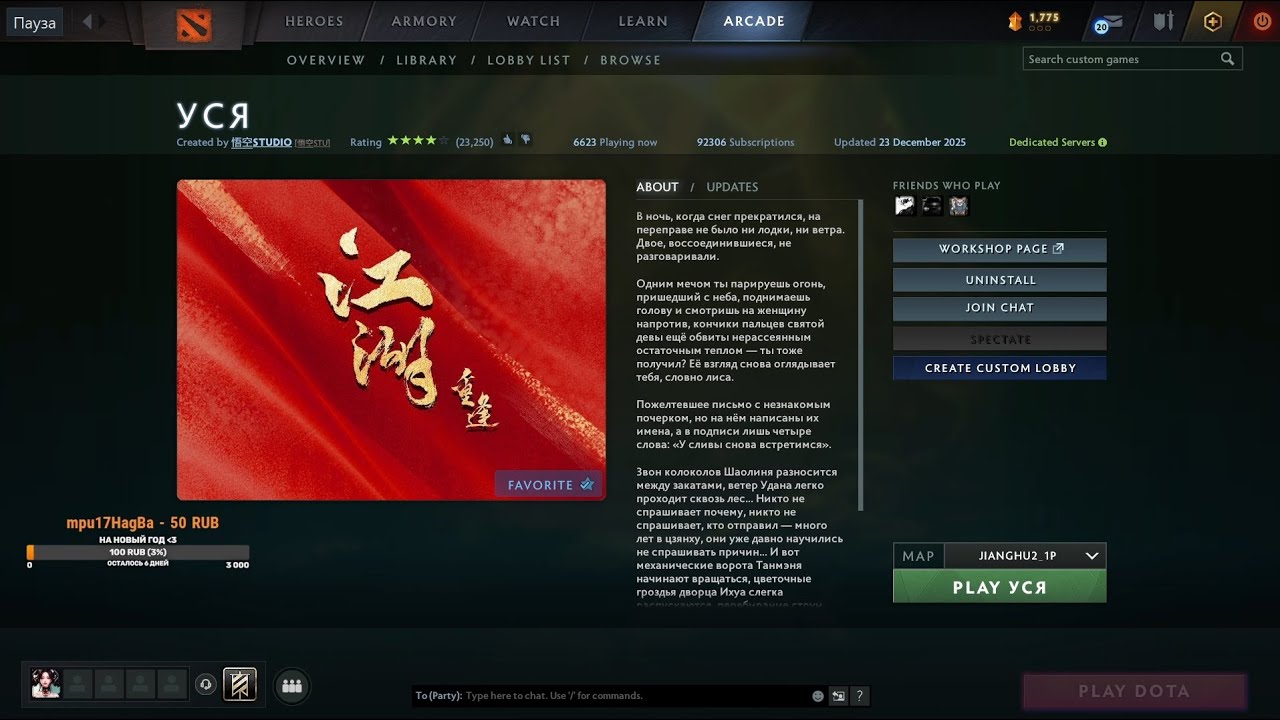
Task: Click the PLAY DOTA button
Action: 1134,691
